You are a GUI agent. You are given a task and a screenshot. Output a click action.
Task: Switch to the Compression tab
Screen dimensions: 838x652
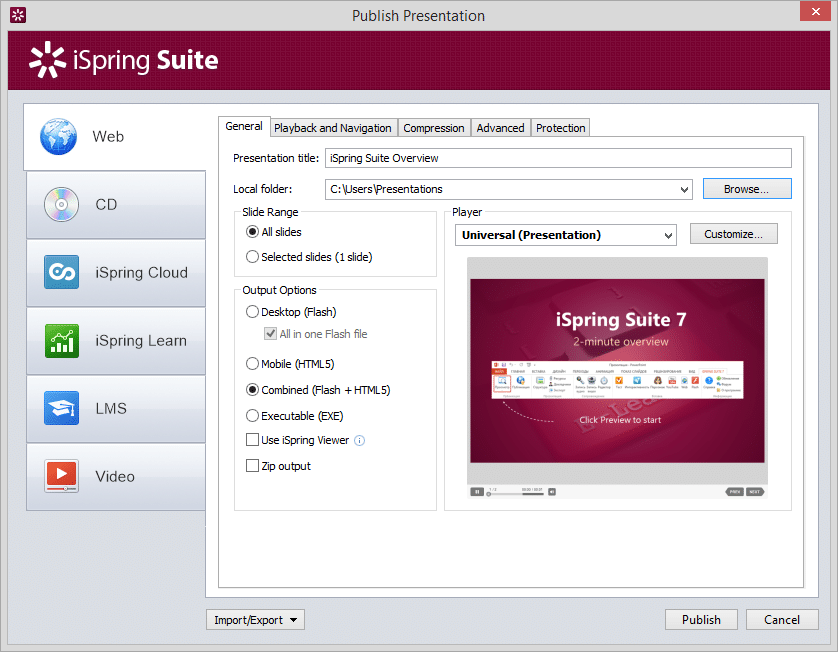pyautogui.click(x=434, y=127)
